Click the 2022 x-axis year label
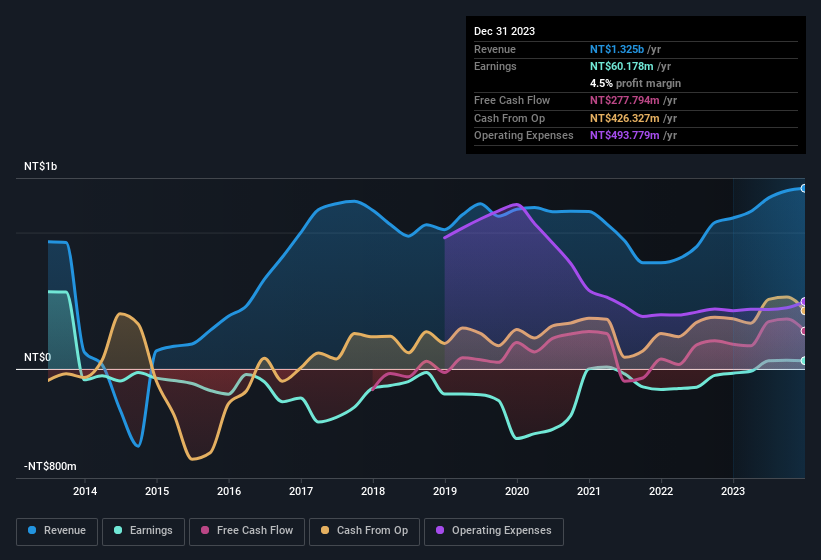Viewport: 821px width, 560px height. pos(661,491)
